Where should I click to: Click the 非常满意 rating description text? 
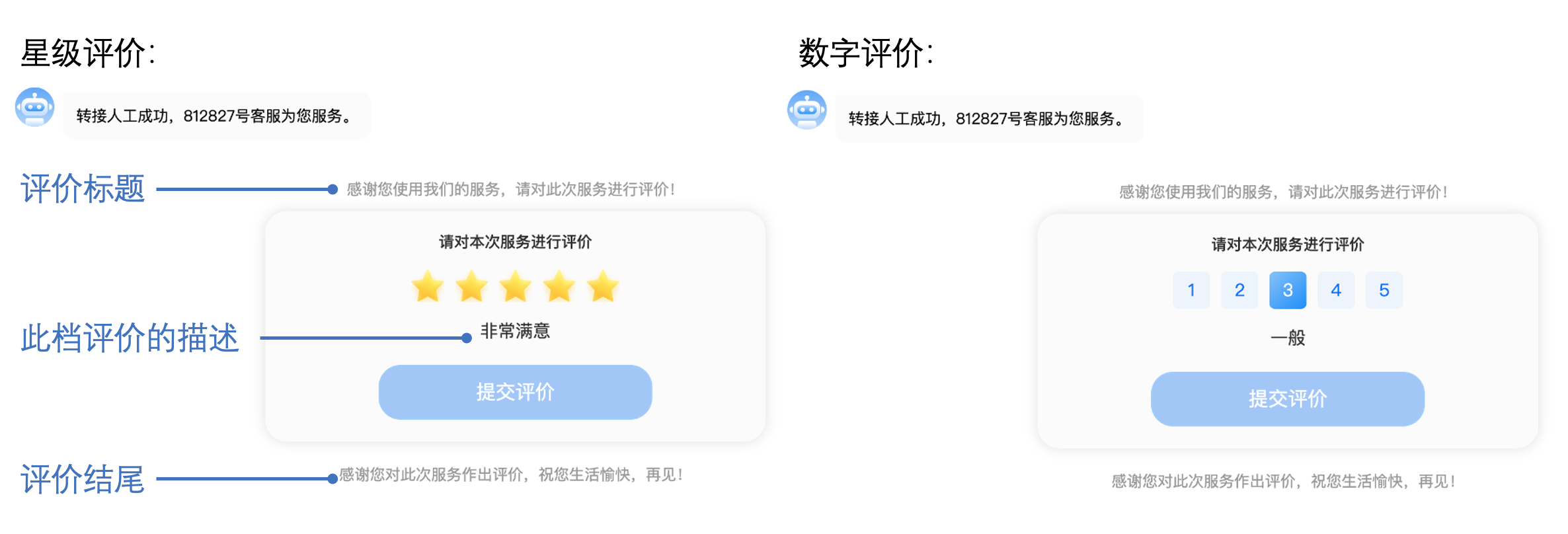515,331
